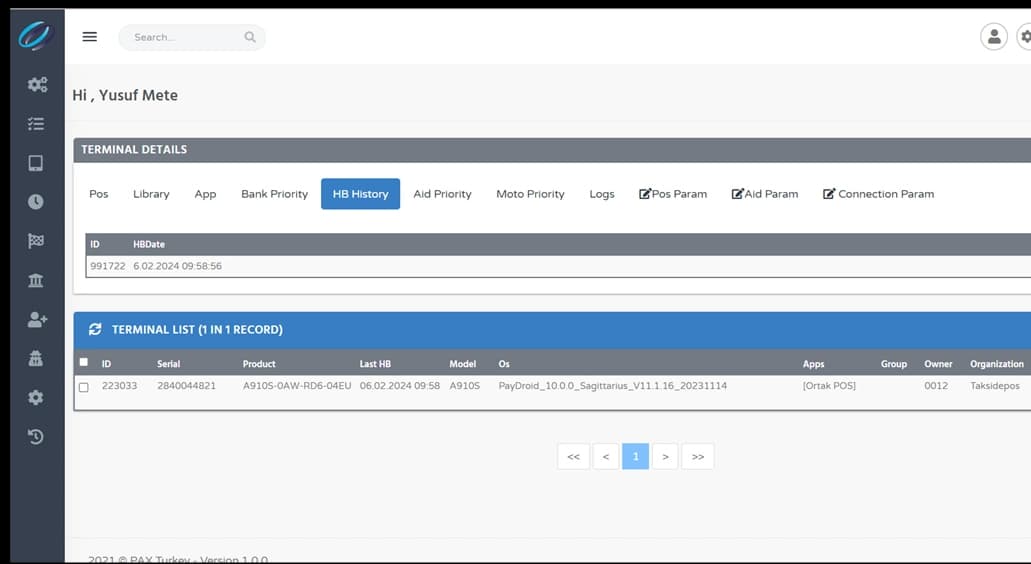
Task: Toggle the hamburger menu to collapse sidebar
Action: pyautogui.click(x=90, y=37)
